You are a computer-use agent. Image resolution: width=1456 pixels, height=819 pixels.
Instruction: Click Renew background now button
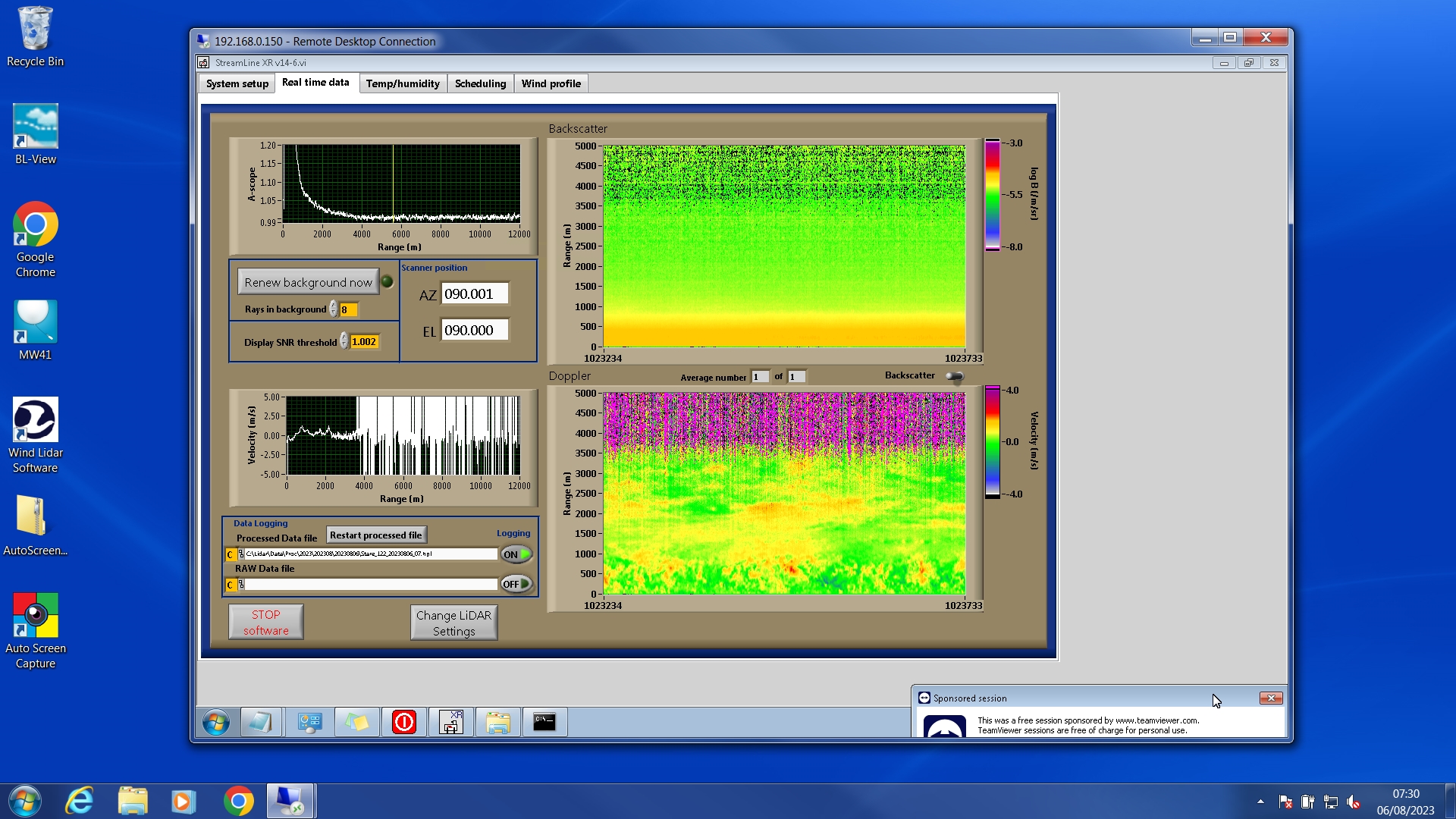(x=308, y=282)
